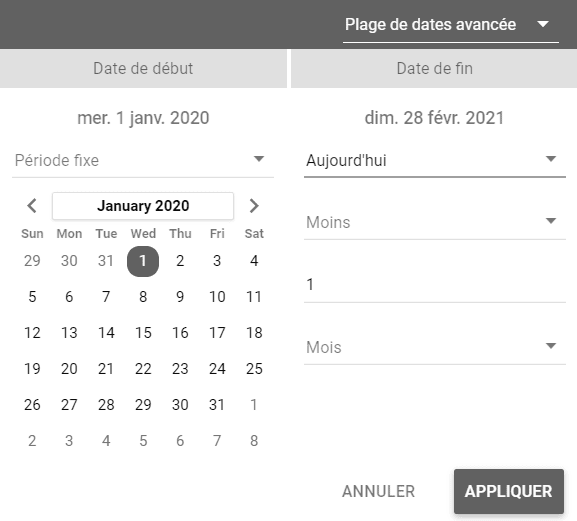Click the number input showing 1

tap(435, 285)
